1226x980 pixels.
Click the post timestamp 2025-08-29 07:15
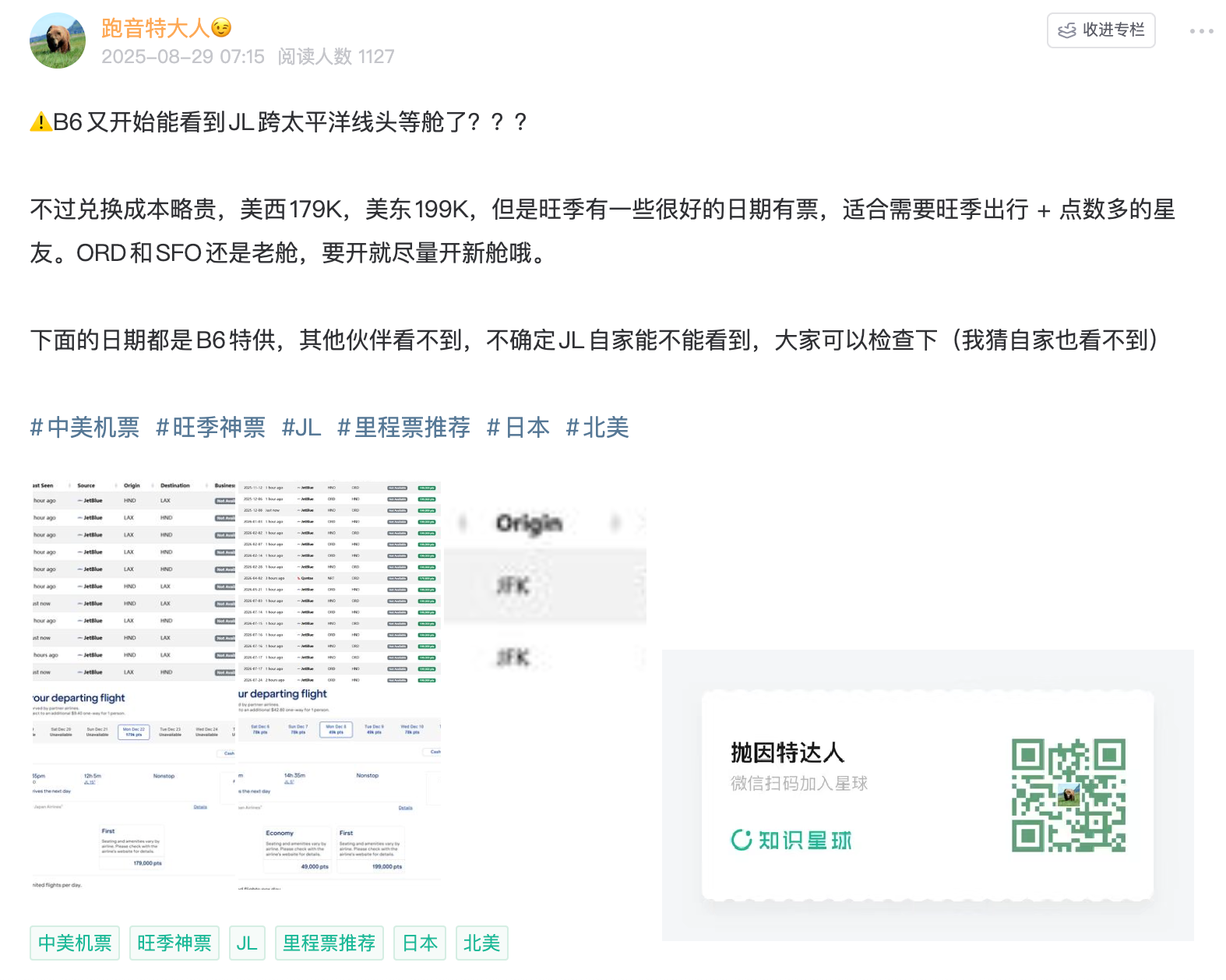[x=183, y=57]
